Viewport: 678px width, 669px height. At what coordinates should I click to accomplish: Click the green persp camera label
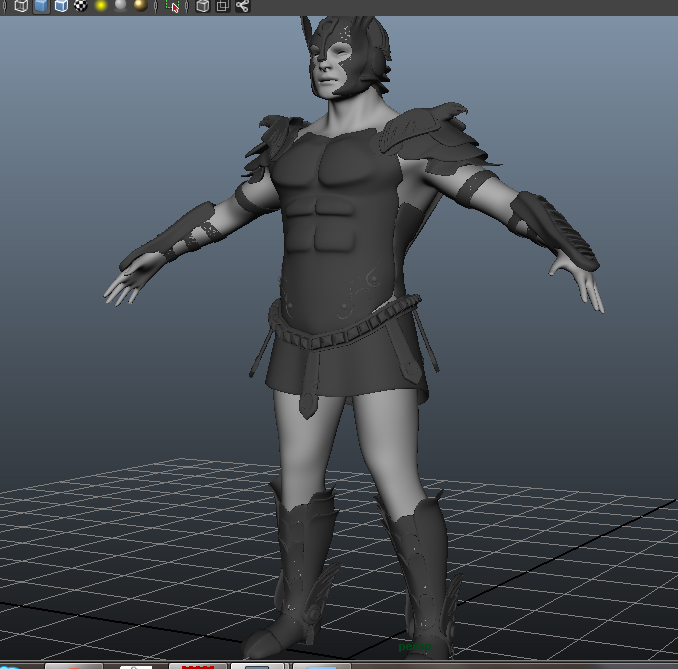tap(414, 647)
